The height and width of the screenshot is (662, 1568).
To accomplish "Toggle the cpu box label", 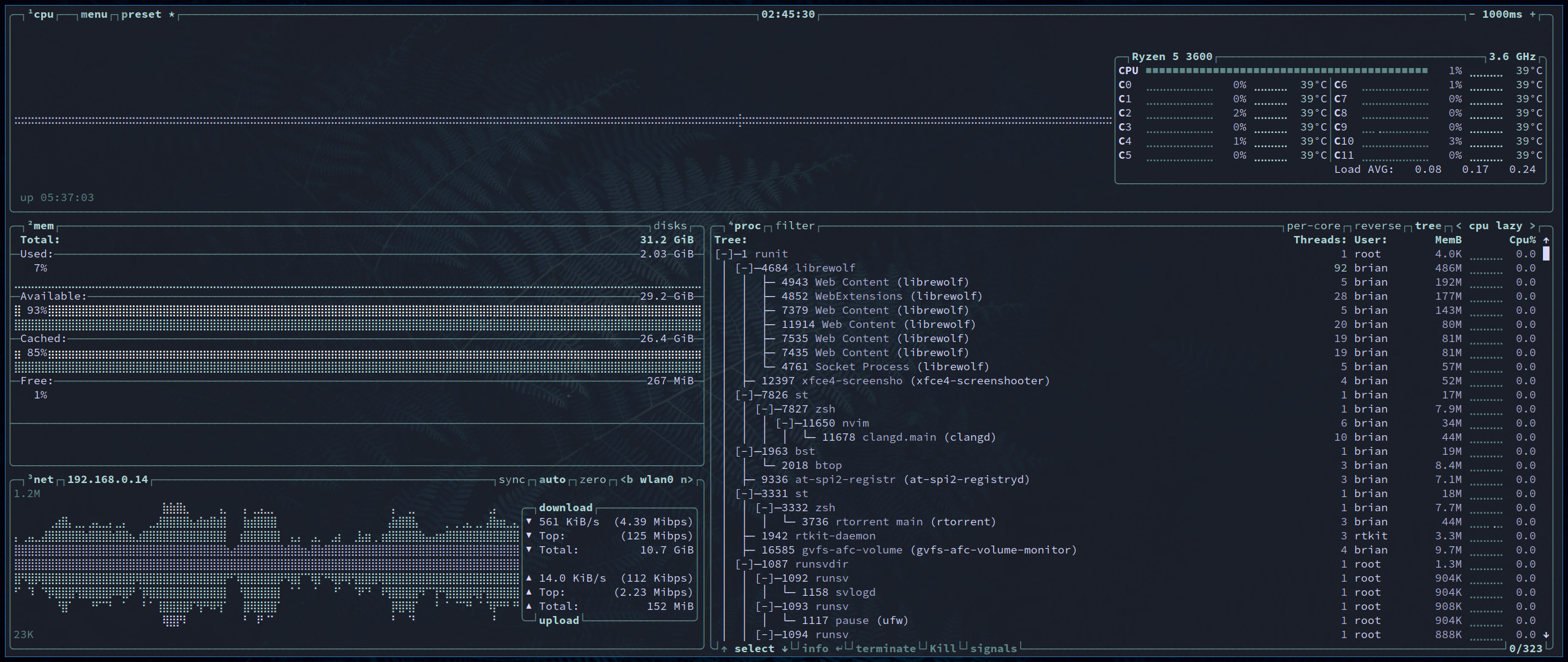I will 41,14.
